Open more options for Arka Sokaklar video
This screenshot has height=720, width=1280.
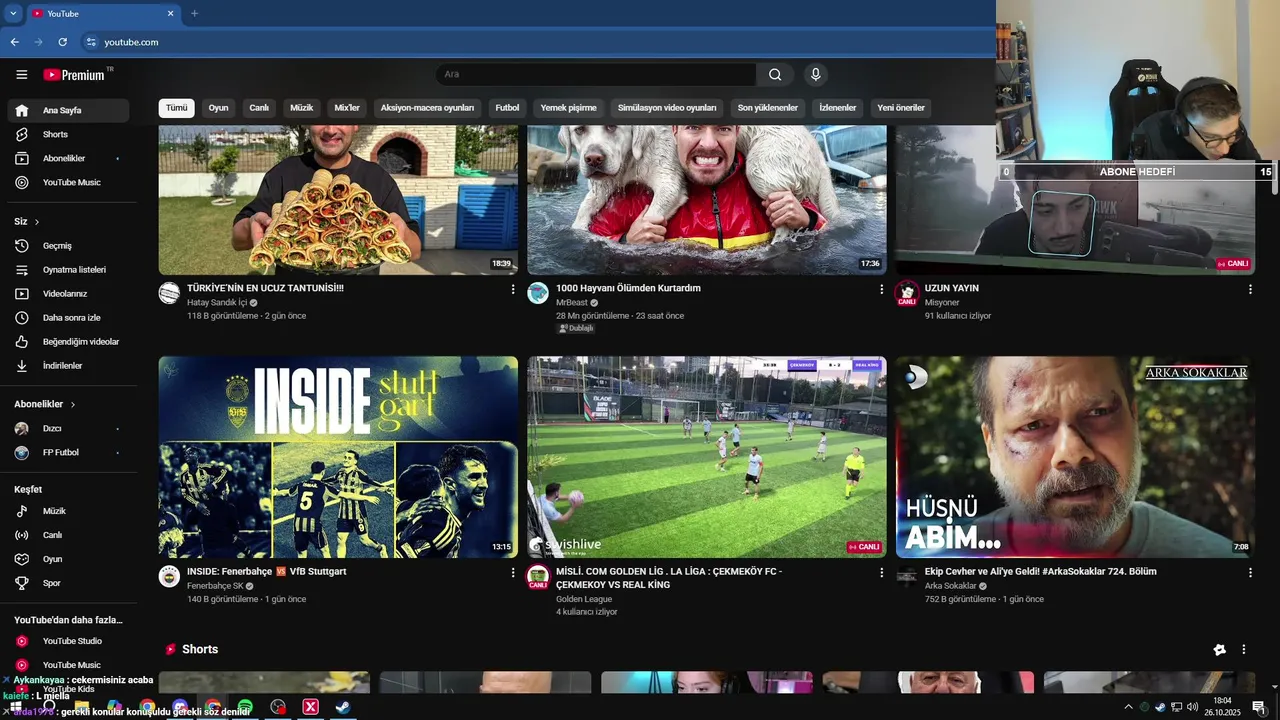pyautogui.click(x=1250, y=573)
